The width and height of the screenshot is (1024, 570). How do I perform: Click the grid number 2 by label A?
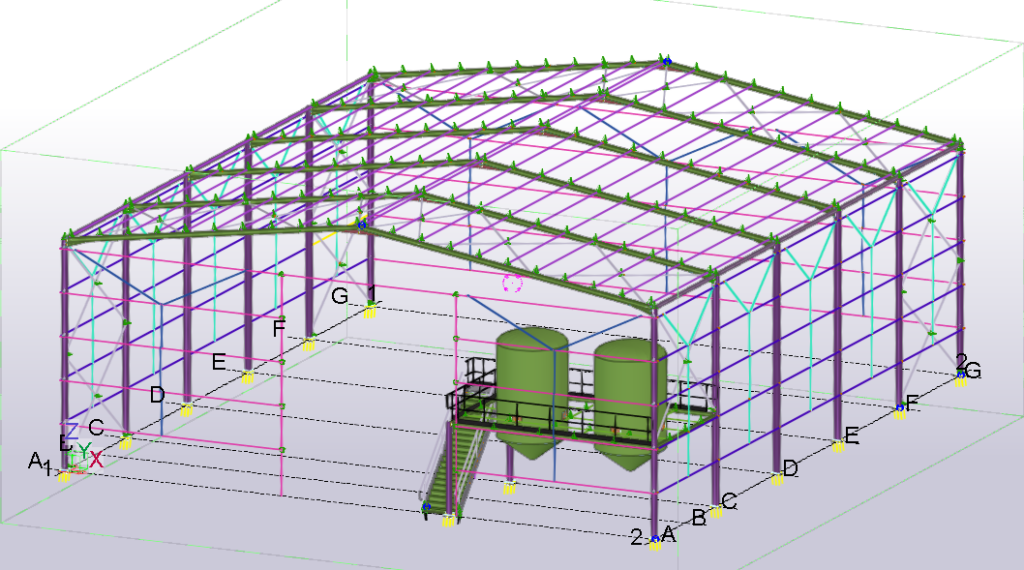tap(637, 537)
